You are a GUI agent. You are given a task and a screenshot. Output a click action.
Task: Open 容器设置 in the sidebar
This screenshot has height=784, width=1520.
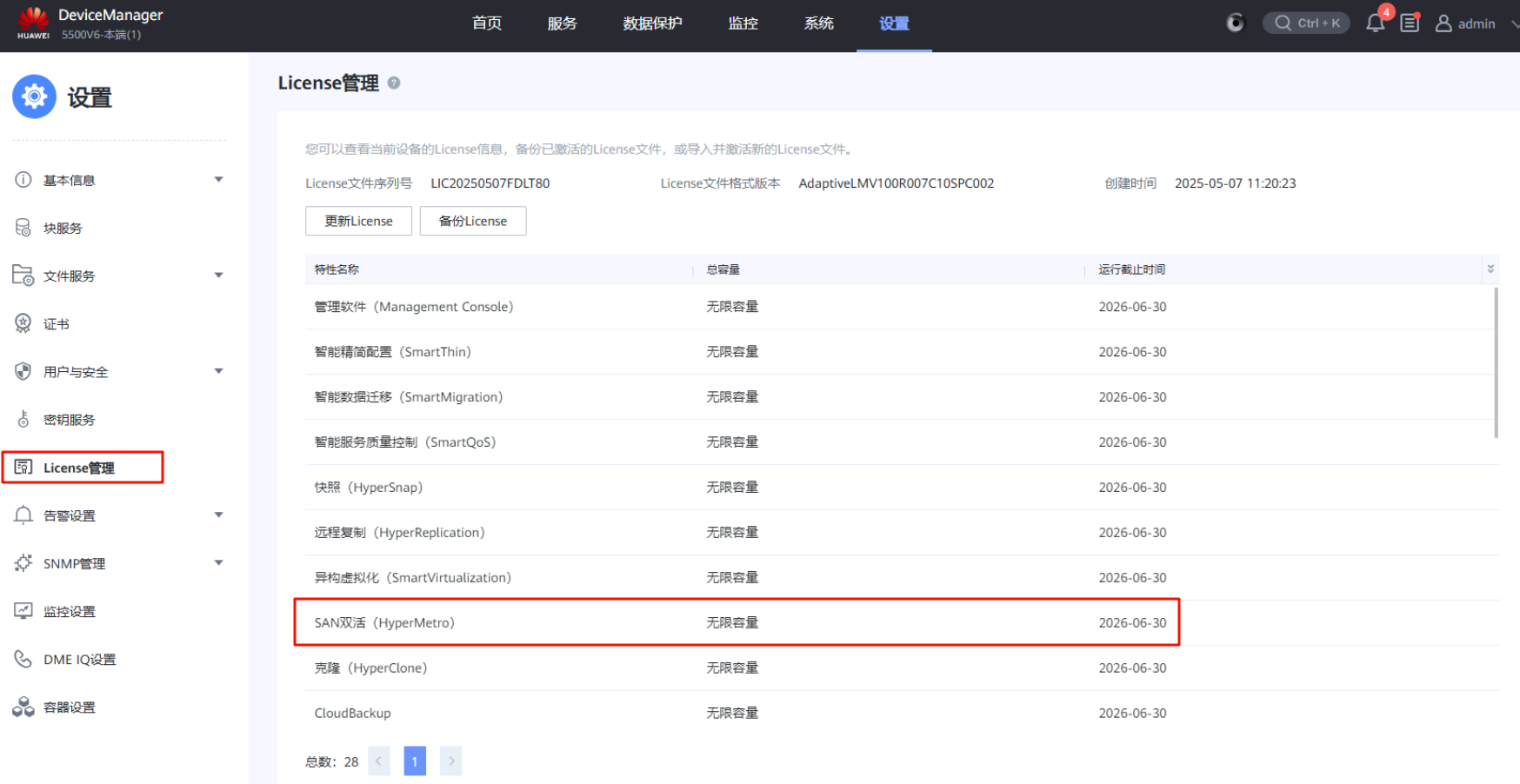click(x=69, y=708)
